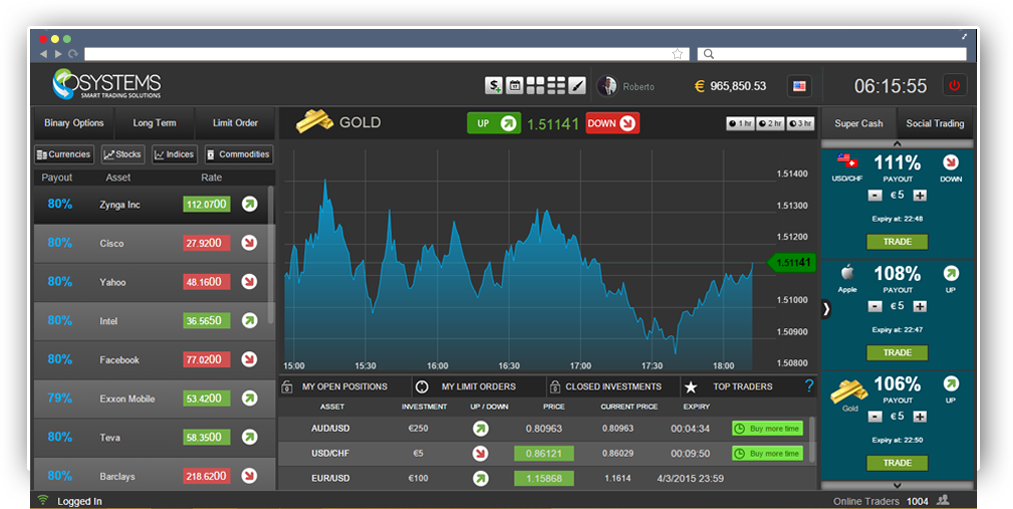Click the open positions table scrollbar

[x=812, y=439]
